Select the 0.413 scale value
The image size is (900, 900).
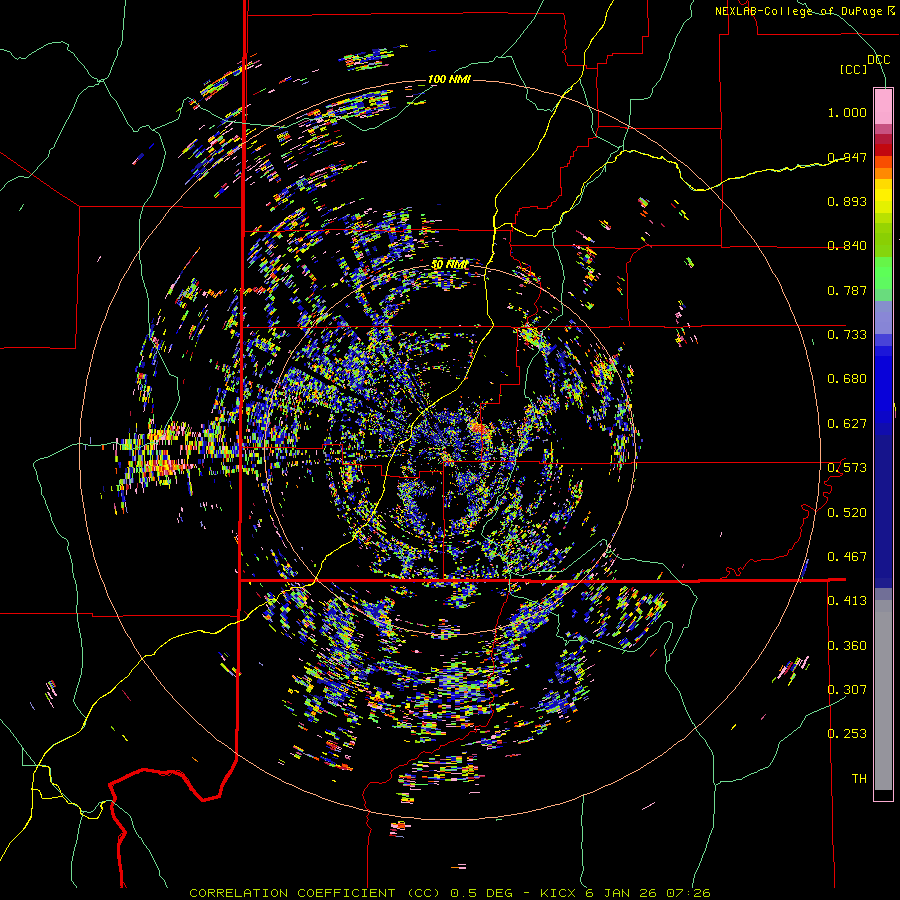847,601
